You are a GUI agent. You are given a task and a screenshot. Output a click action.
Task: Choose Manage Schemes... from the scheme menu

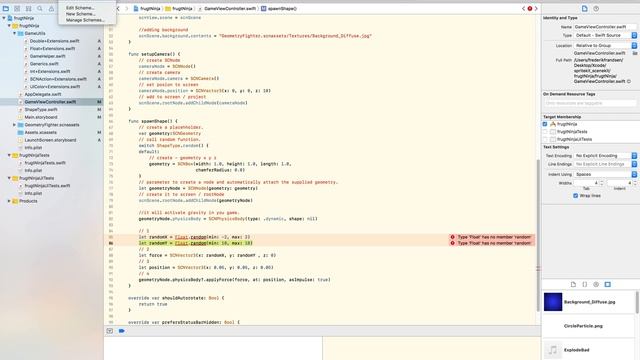(85, 20)
